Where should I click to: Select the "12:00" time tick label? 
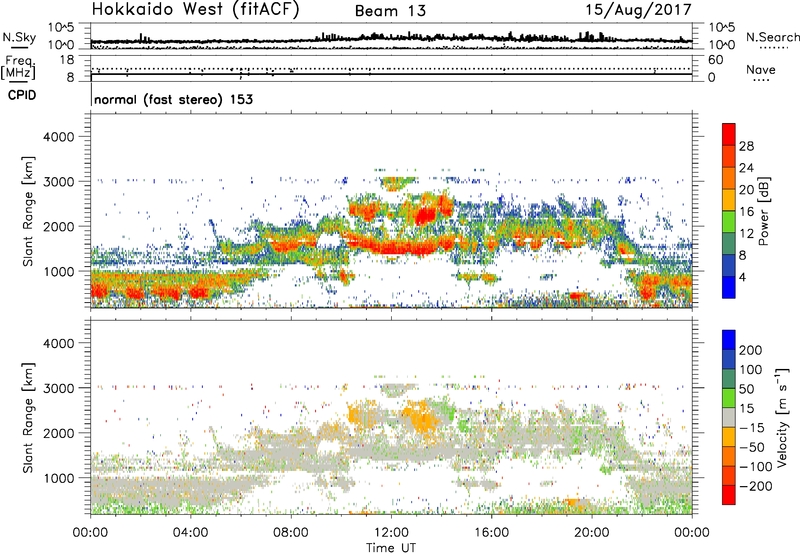391,533
